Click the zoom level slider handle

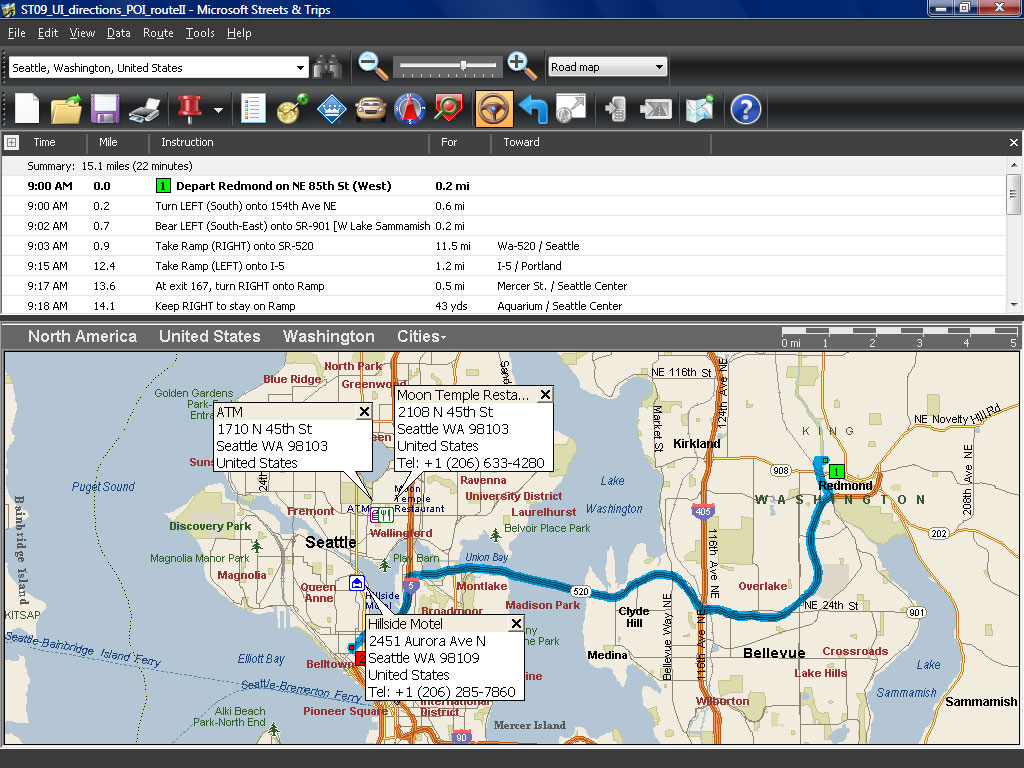(463, 66)
